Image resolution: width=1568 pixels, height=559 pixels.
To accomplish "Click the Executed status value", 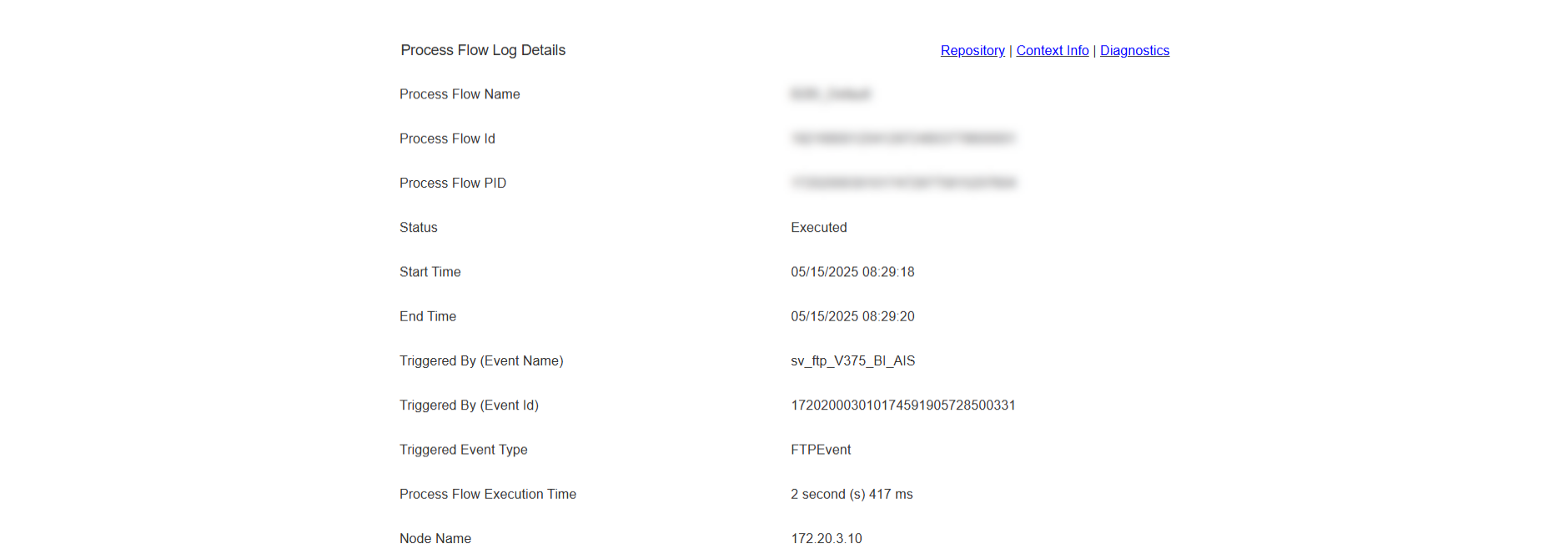I will (x=818, y=228).
